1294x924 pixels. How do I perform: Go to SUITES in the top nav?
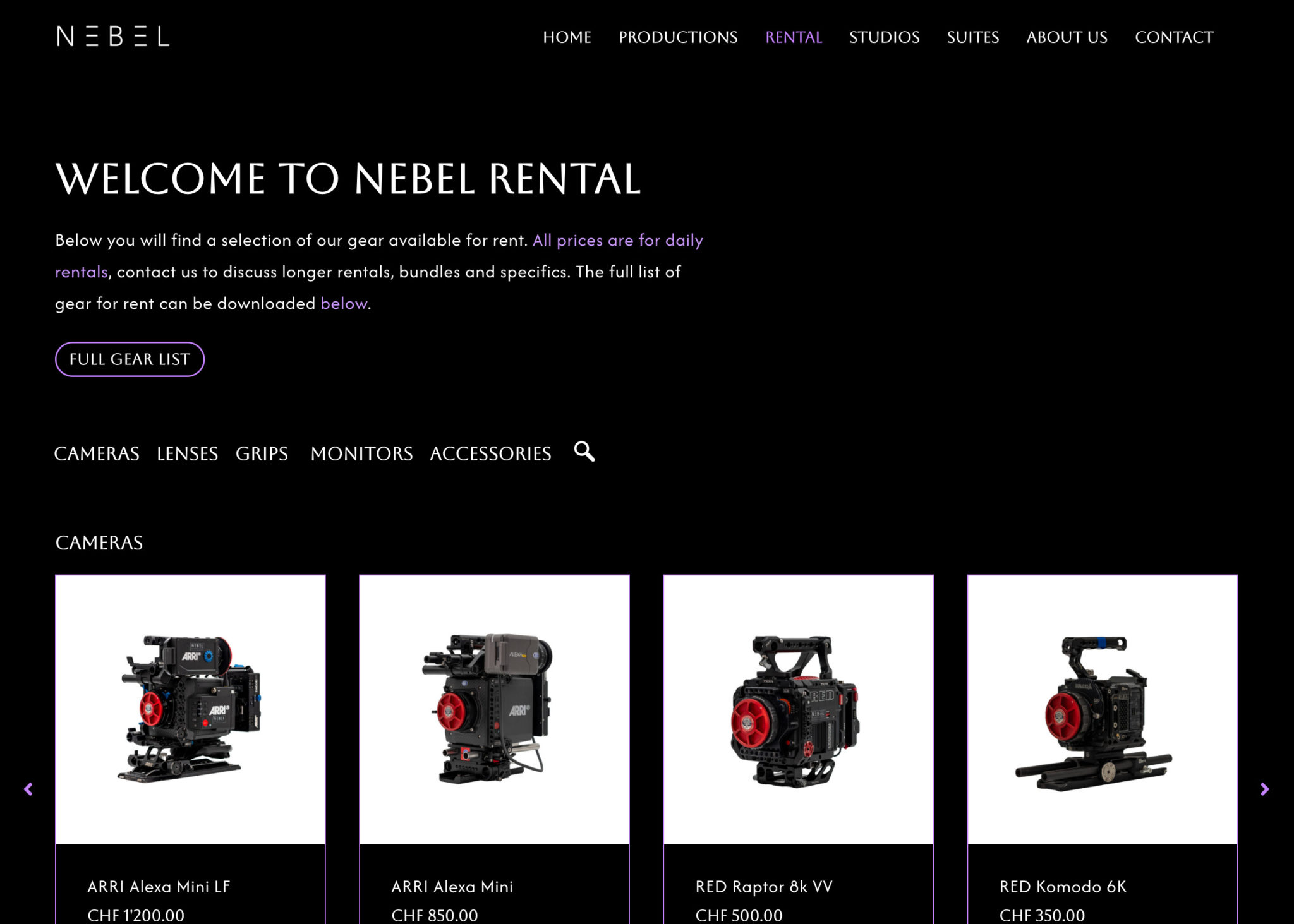(x=973, y=37)
